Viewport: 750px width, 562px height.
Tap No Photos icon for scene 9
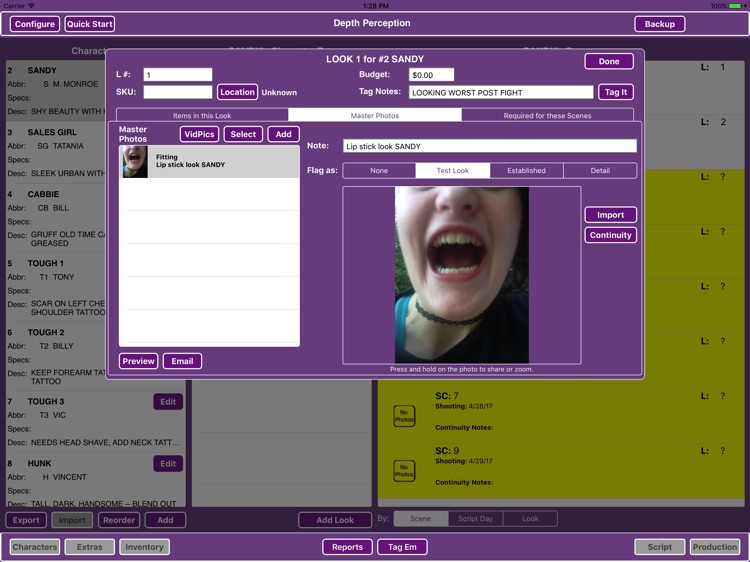tap(404, 471)
